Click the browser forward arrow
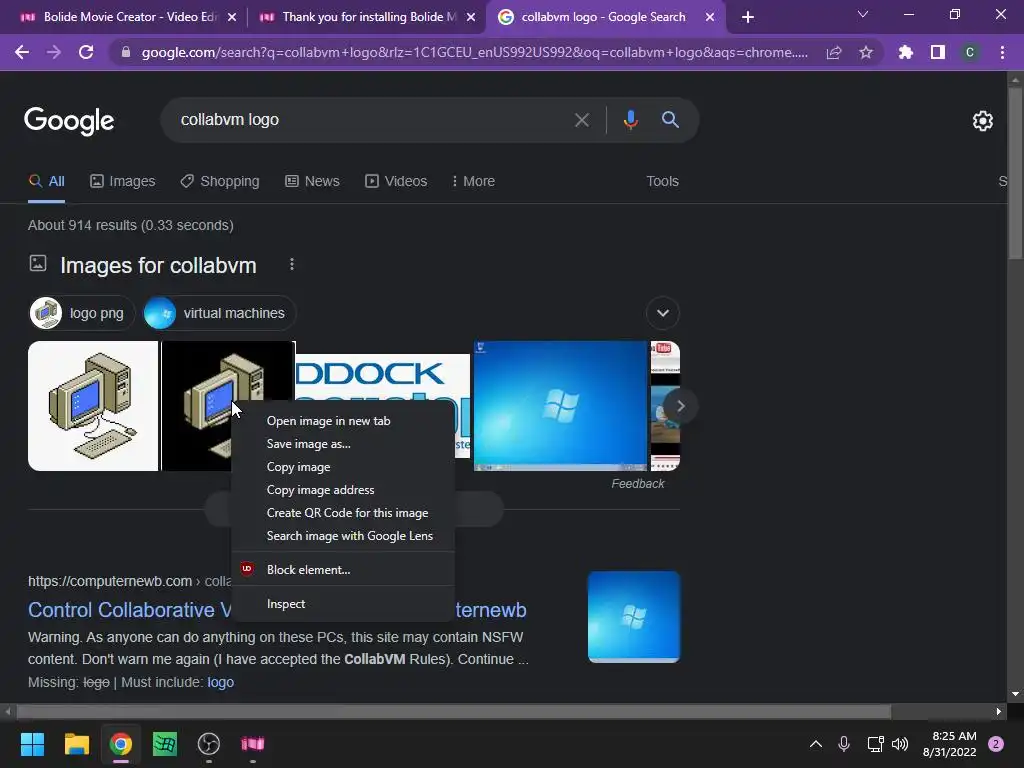The width and height of the screenshot is (1024, 768). [54, 52]
